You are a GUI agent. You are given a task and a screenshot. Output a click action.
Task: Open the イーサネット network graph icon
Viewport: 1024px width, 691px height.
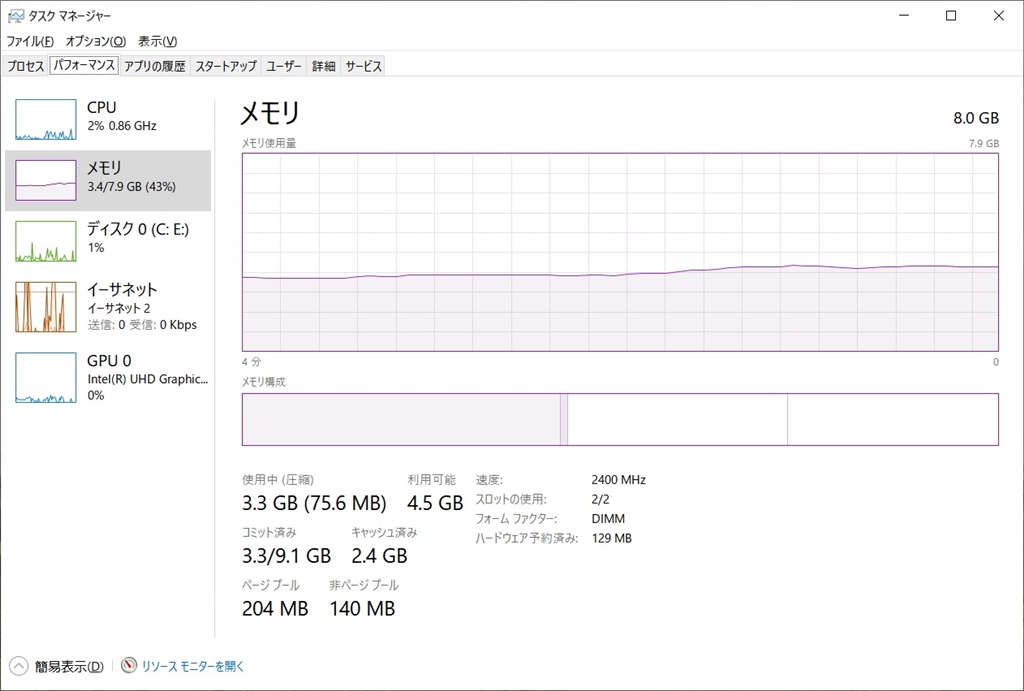pyautogui.click(x=46, y=307)
